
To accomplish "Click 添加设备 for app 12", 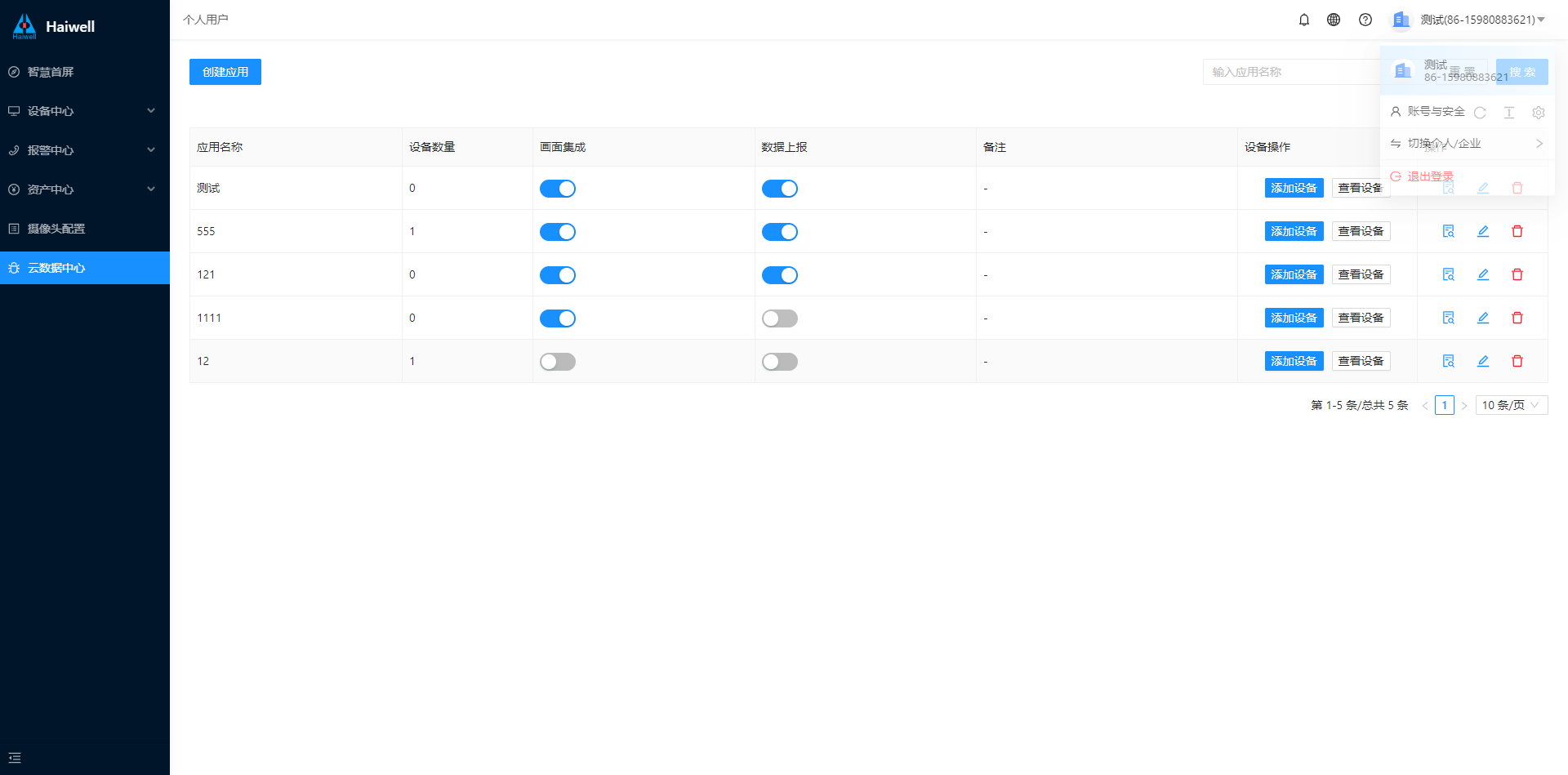I will [x=1294, y=361].
